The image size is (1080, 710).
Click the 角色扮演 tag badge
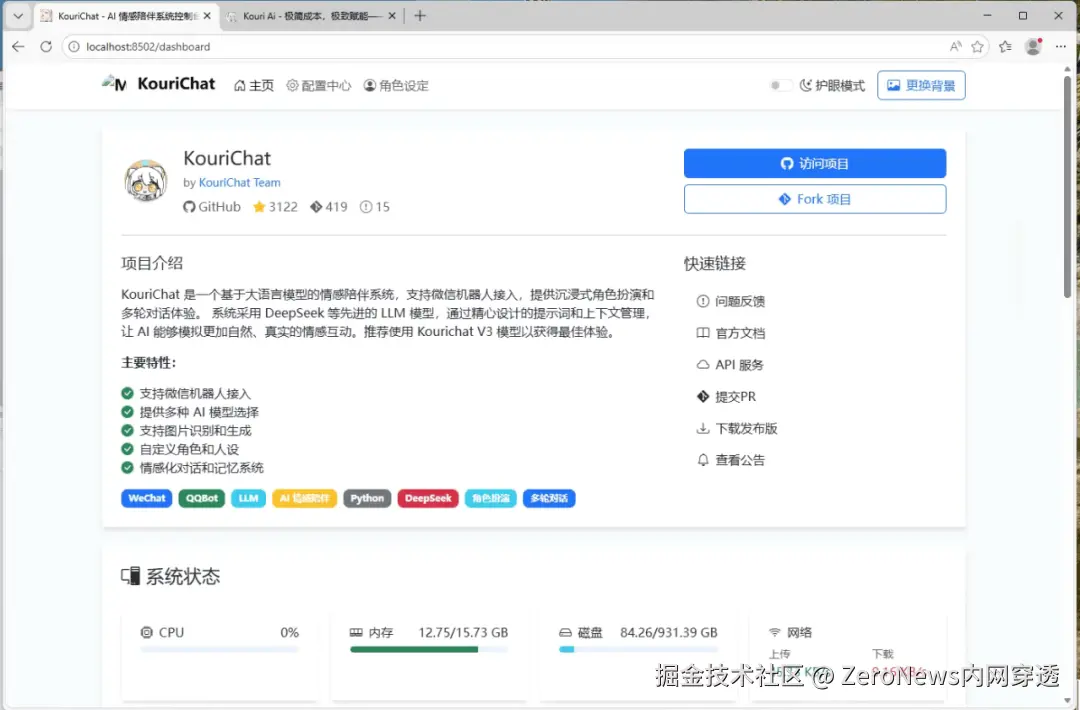tap(490, 498)
